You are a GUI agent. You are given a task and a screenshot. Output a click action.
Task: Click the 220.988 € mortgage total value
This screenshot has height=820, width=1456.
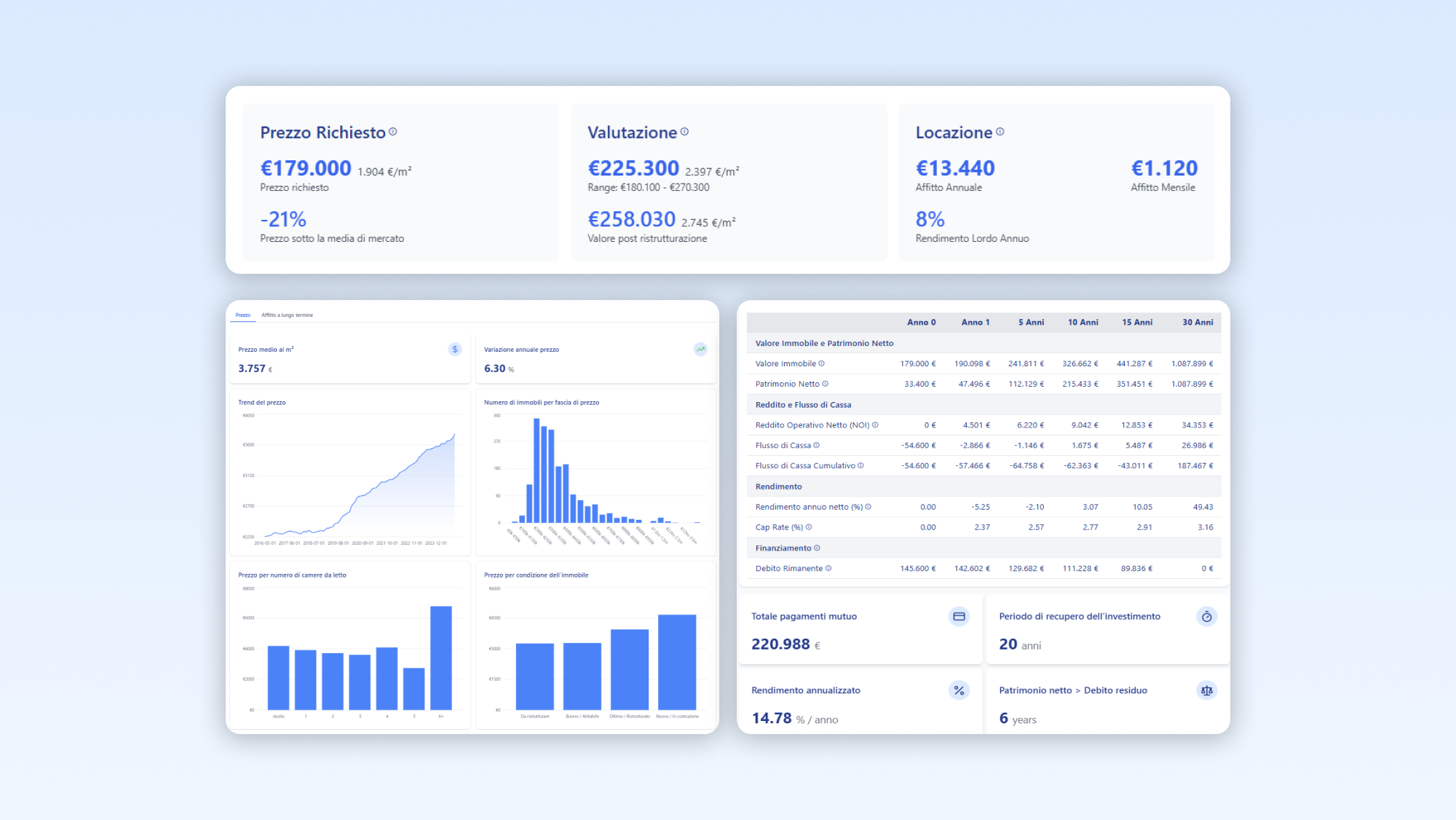pyautogui.click(x=786, y=644)
